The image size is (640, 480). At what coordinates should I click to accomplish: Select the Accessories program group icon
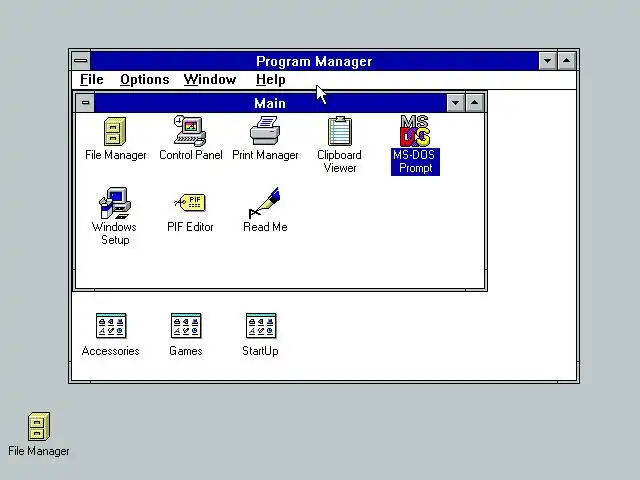[111, 326]
